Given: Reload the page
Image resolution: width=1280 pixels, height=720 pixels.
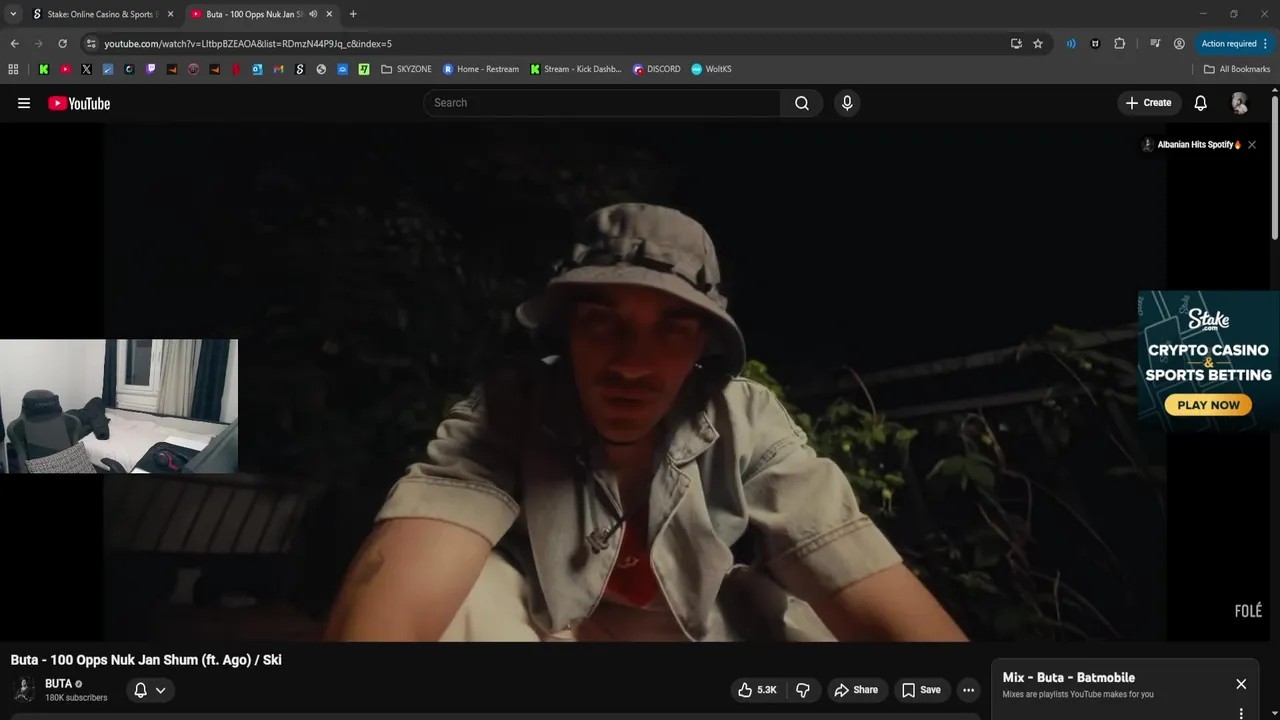Looking at the screenshot, I should (x=62, y=44).
